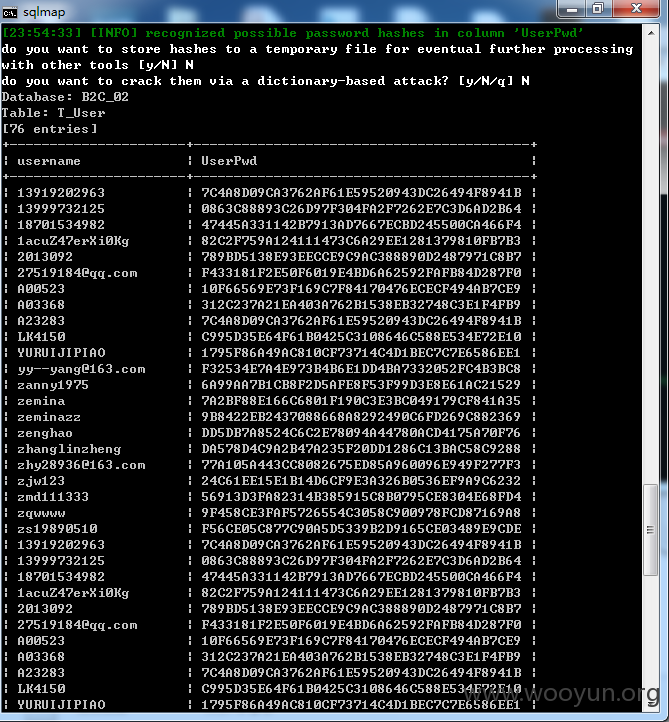Screen dimensions: 669x722
Task: Select the 'Database: B2C_02' line
Action: click(65, 97)
